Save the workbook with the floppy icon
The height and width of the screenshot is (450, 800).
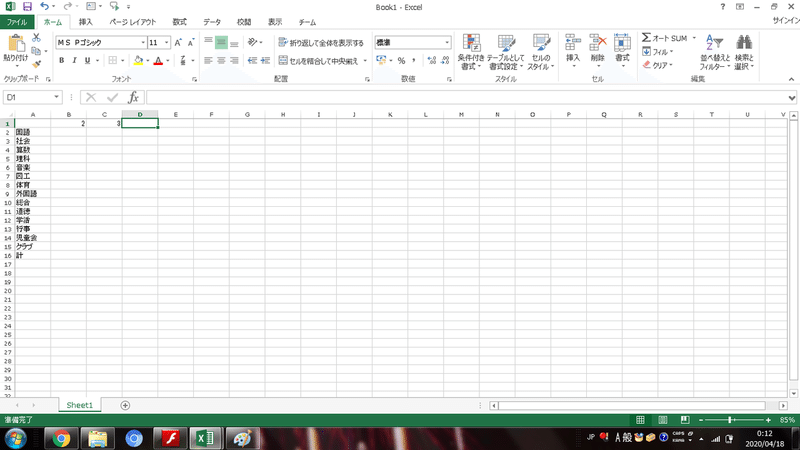point(27,7)
